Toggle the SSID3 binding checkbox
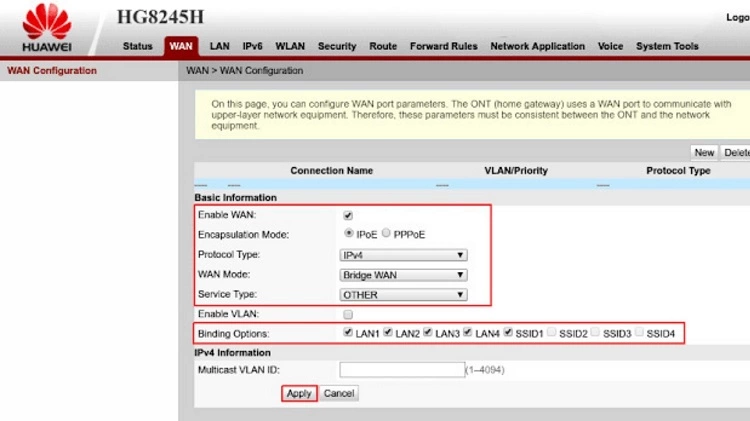The height and width of the screenshot is (421, 750). [595, 332]
